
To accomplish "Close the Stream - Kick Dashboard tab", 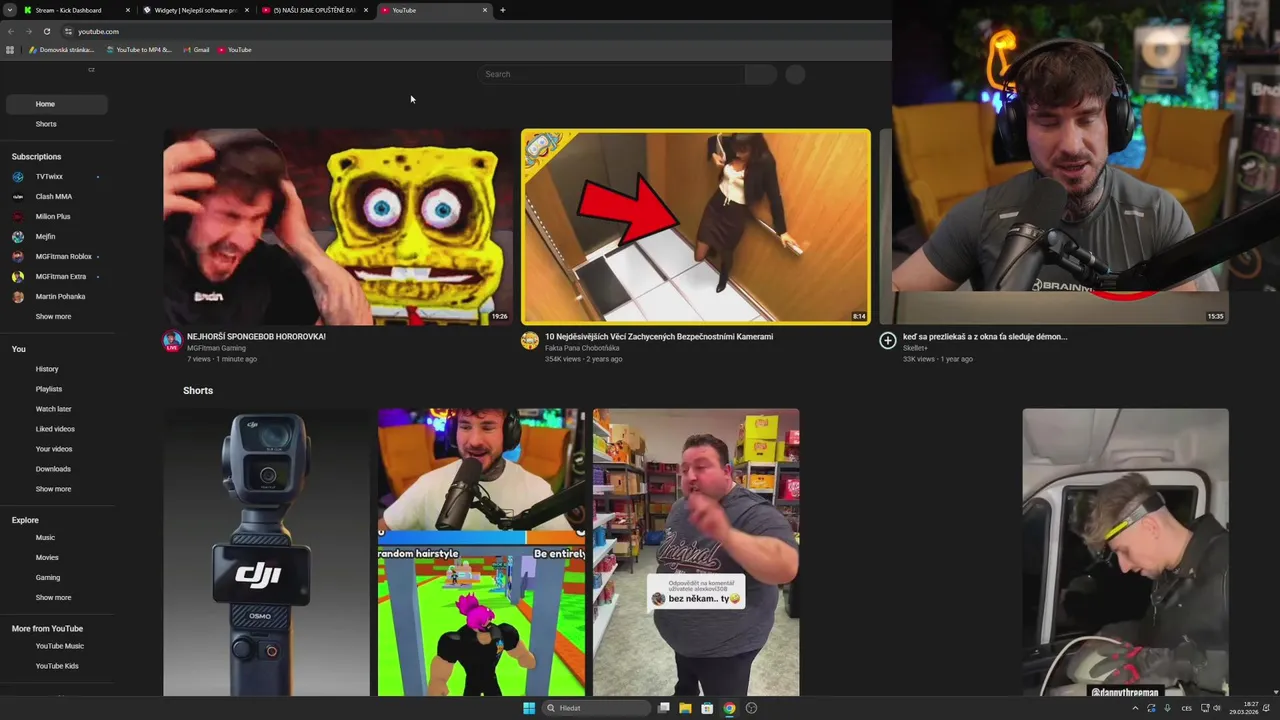I will pos(127,10).
